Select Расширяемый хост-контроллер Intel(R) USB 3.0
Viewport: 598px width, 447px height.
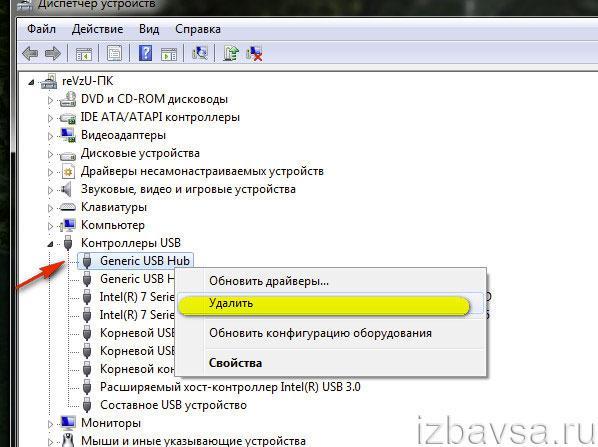[230, 387]
